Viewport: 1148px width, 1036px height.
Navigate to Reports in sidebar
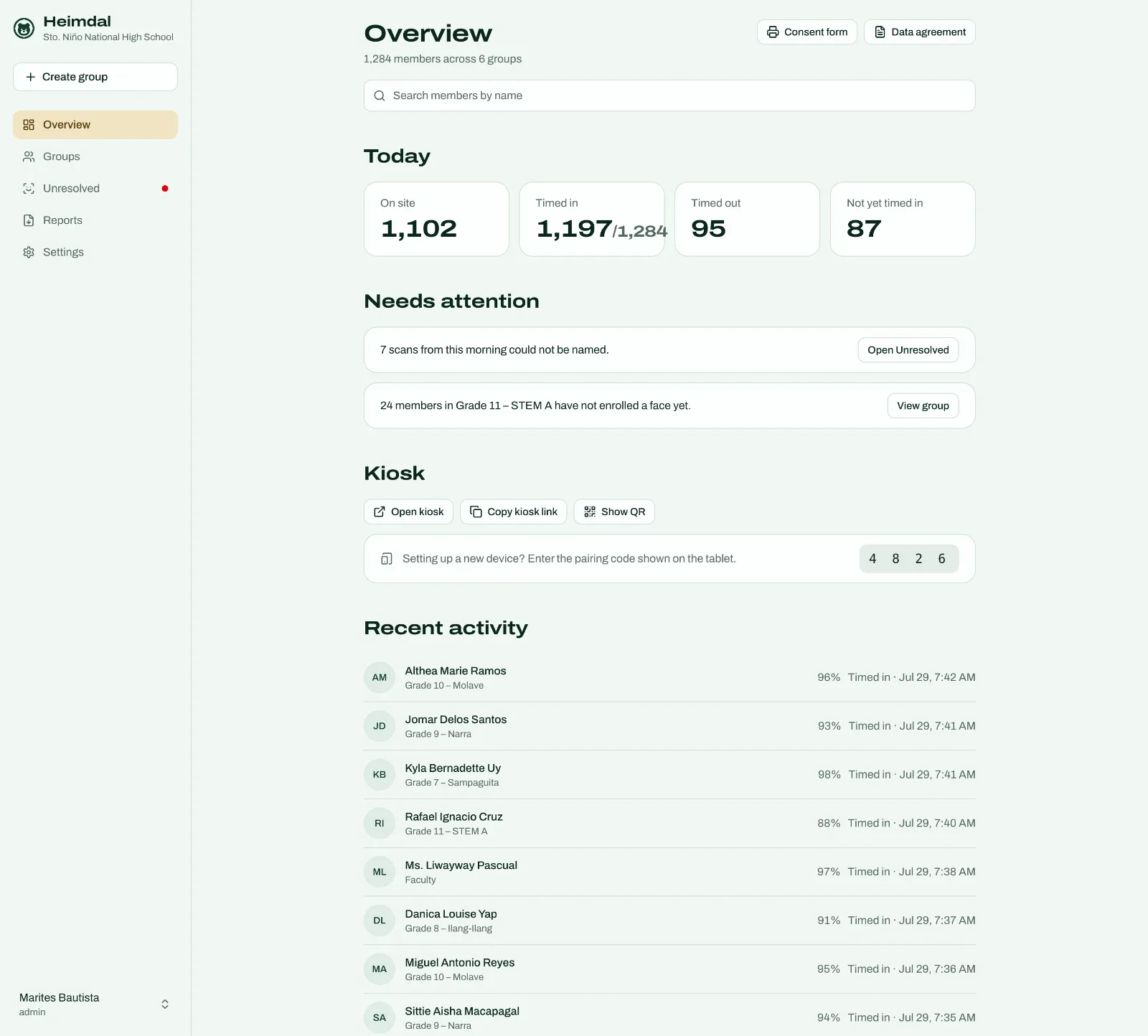point(95,220)
